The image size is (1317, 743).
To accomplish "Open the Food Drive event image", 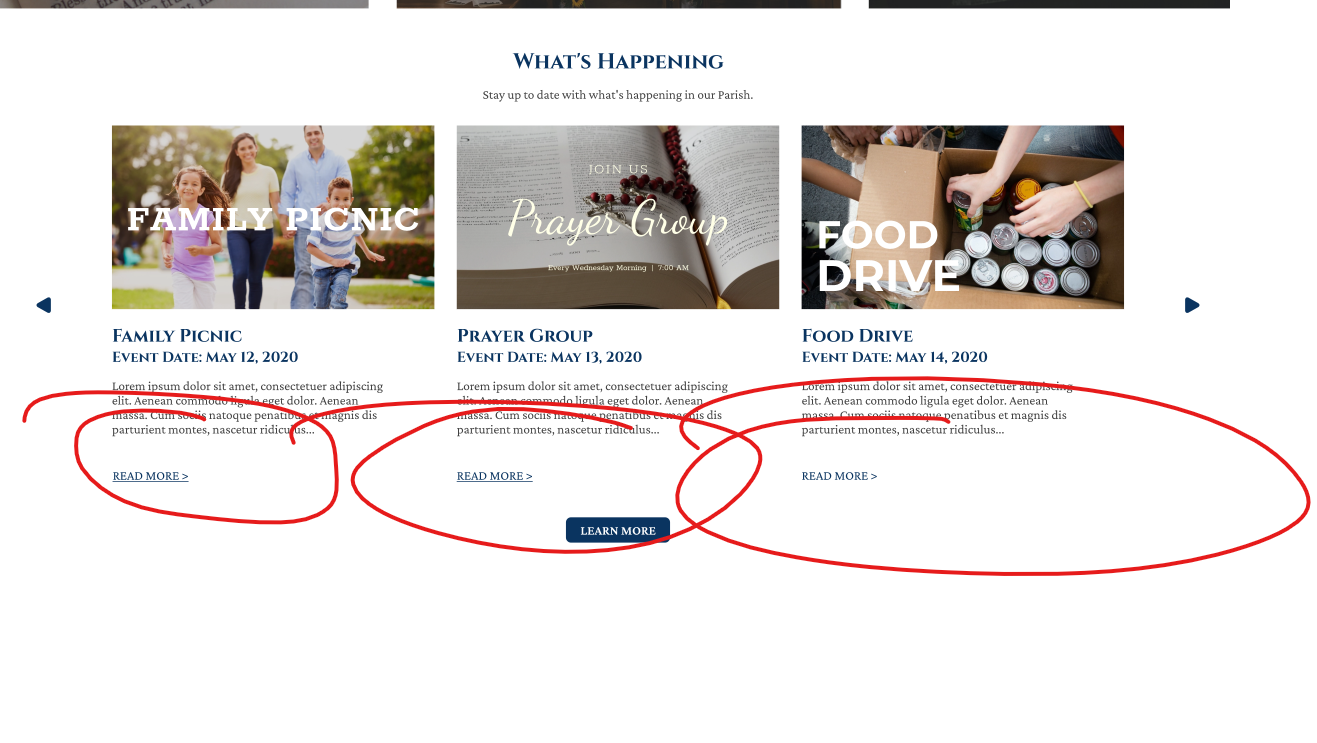I will [x=962, y=217].
